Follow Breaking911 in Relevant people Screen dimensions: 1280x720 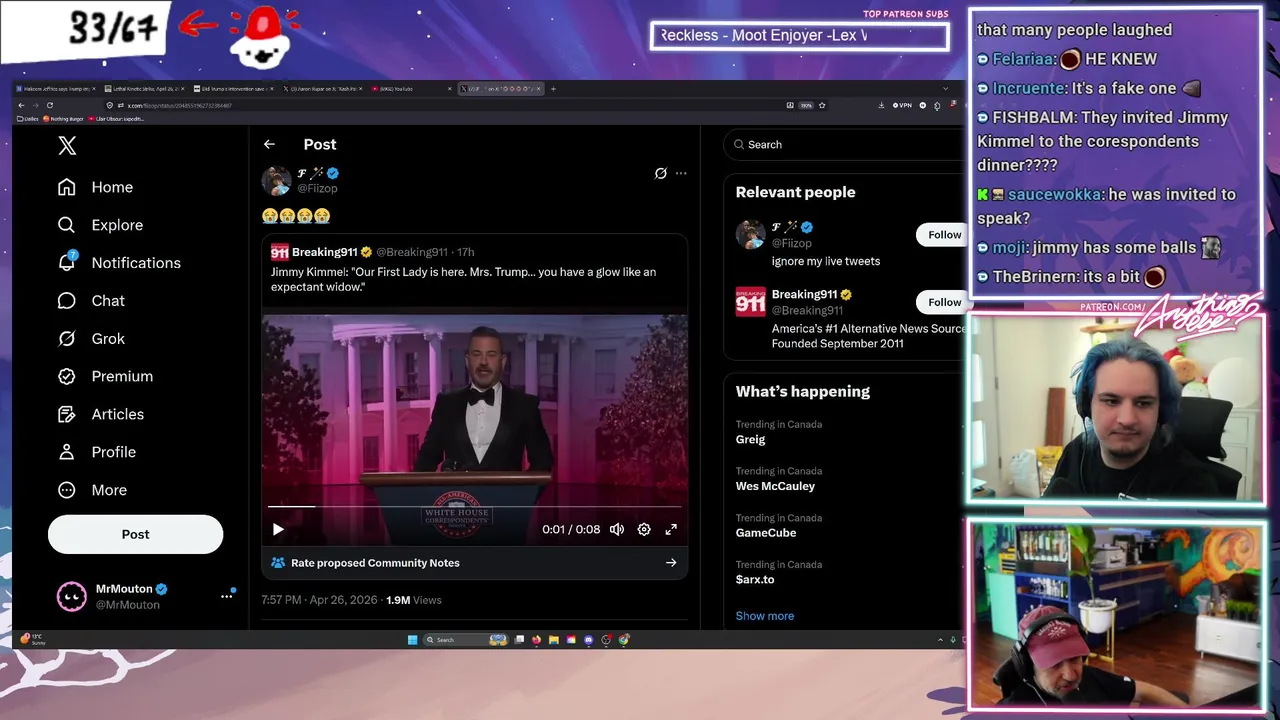click(x=944, y=302)
